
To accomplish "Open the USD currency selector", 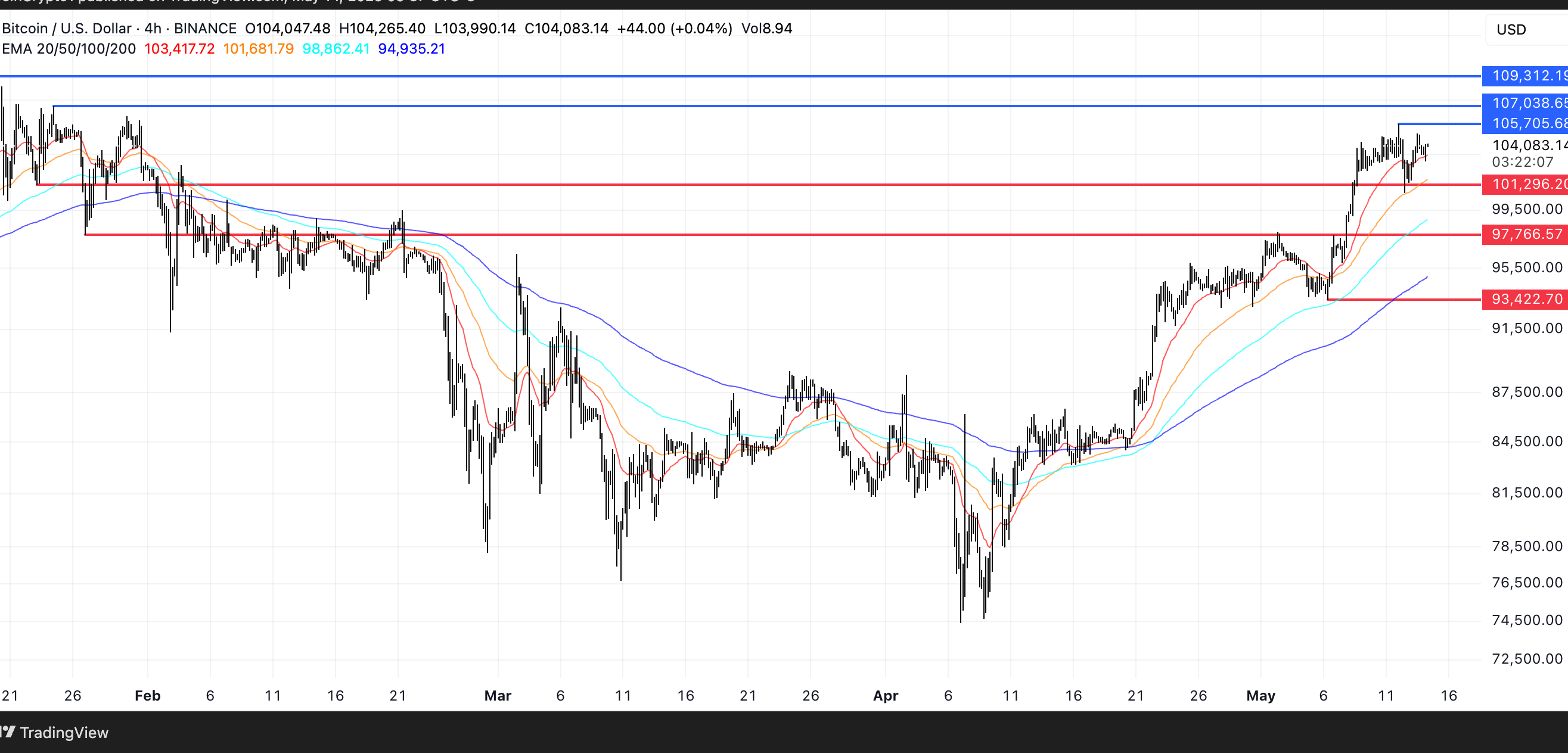I will 1511,29.
